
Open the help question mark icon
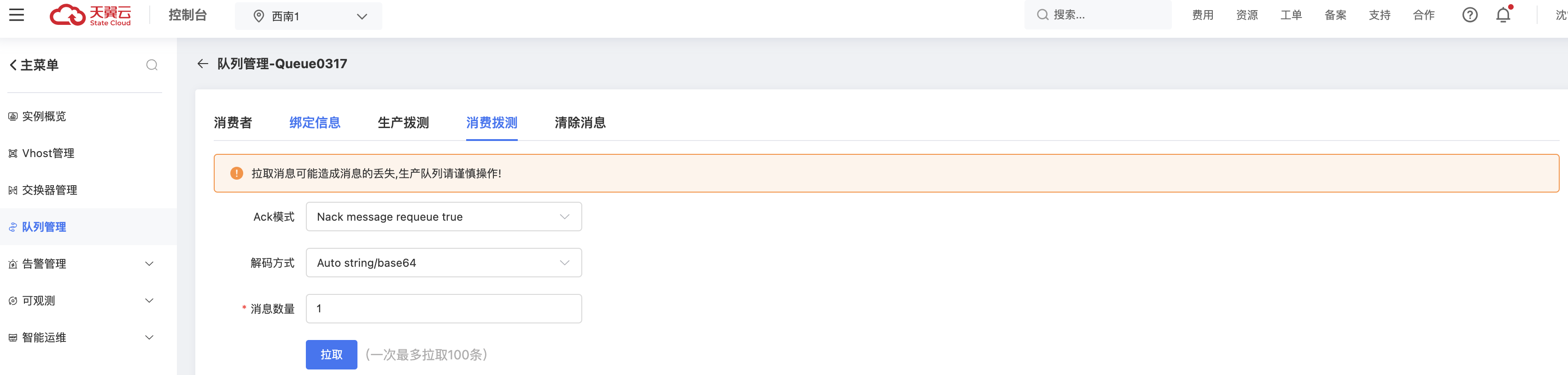click(x=1469, y=15)
